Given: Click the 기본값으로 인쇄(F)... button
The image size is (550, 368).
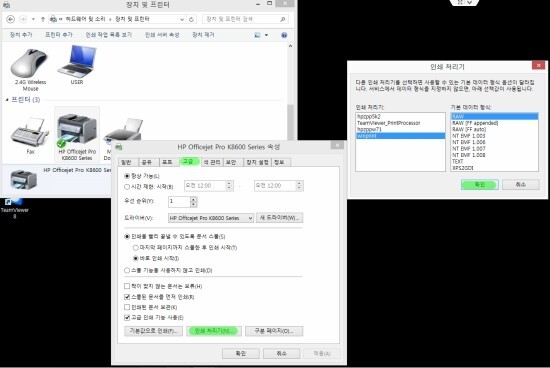Looking at the screenshot, I should [x=154, y=331].
